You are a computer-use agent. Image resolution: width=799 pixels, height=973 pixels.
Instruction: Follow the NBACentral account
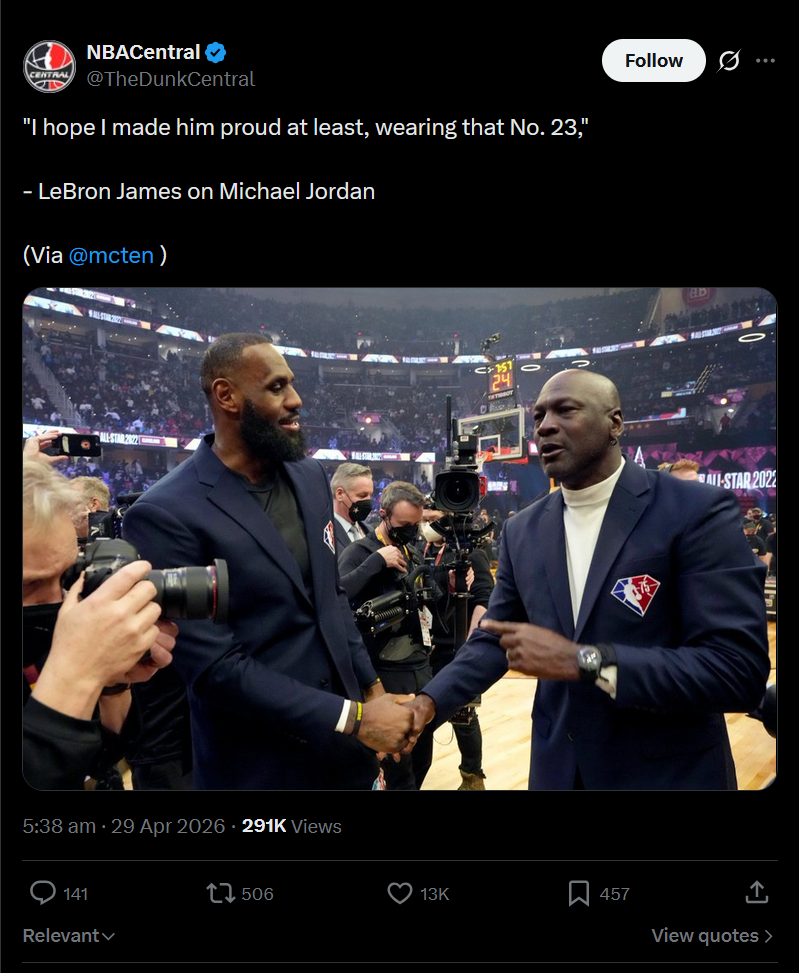(654, 61)
